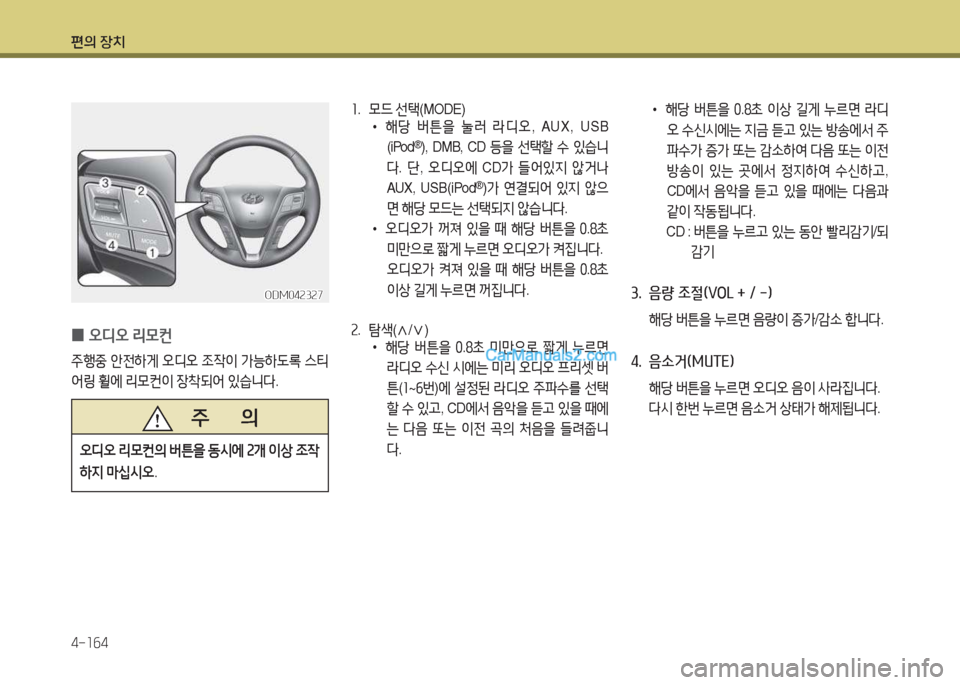Click the line '오디오가 꺼져 있을 때 해당 버튼을 0.8초'
Screen dimensions: 960x685
coord(497,229)
